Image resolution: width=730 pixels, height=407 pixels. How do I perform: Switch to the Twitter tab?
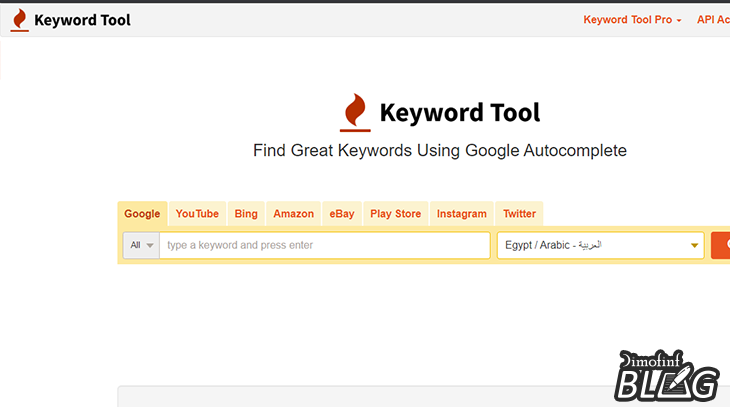[x=519, y=214]
